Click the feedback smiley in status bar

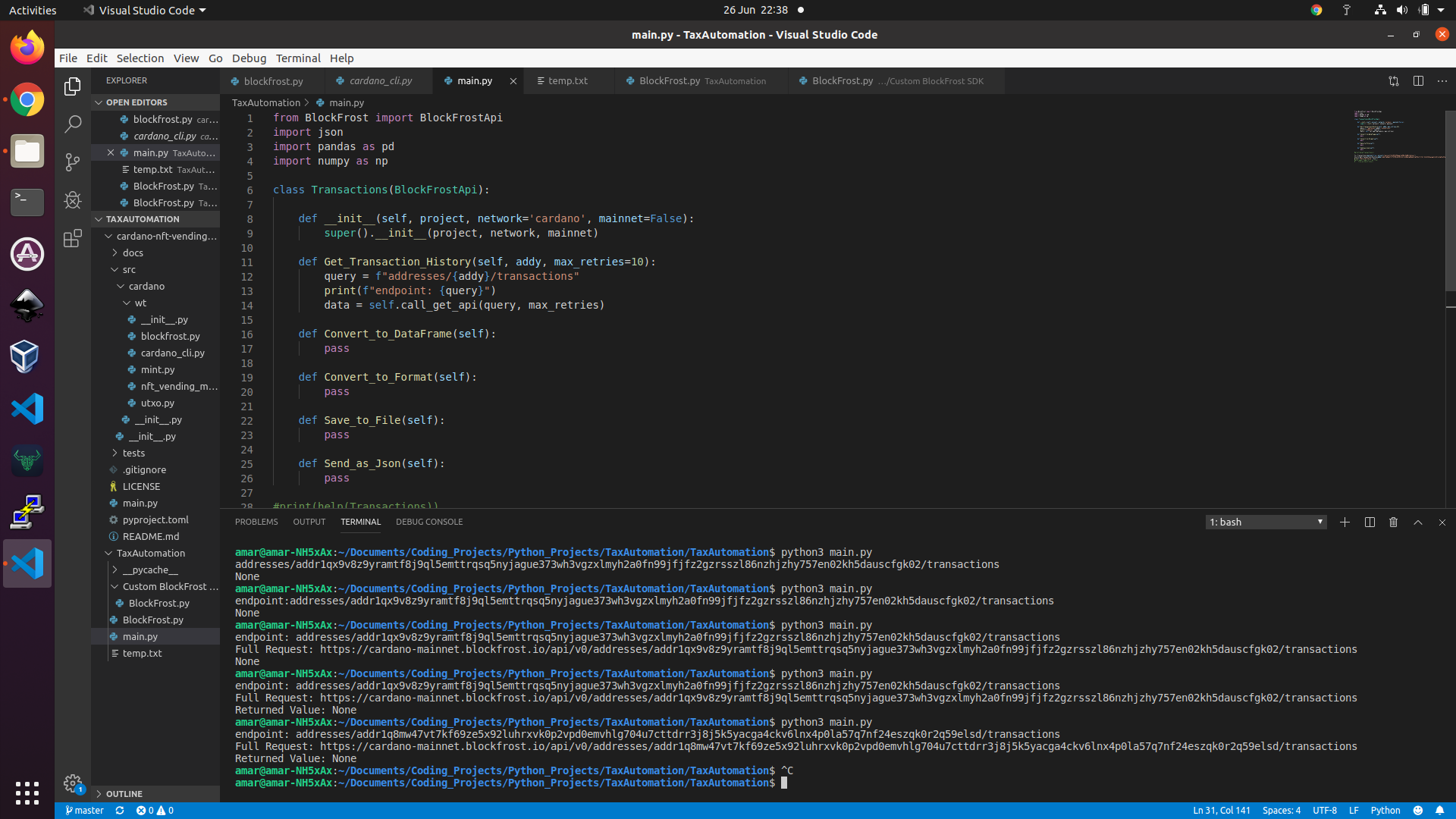(x=1418, y=811)
